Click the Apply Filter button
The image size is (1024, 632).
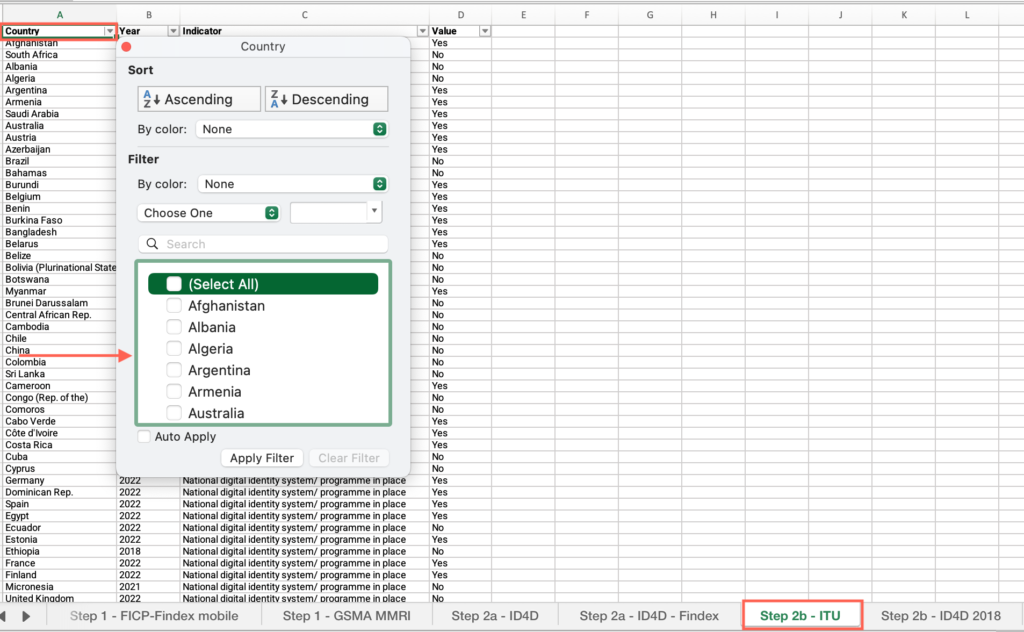pos(262,458)
